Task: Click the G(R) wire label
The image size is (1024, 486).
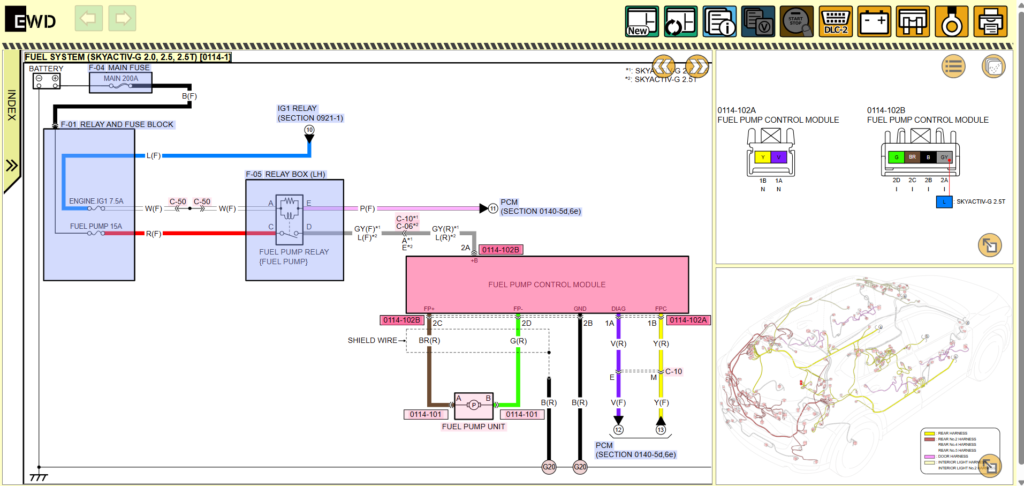Action: coord(519,340)
